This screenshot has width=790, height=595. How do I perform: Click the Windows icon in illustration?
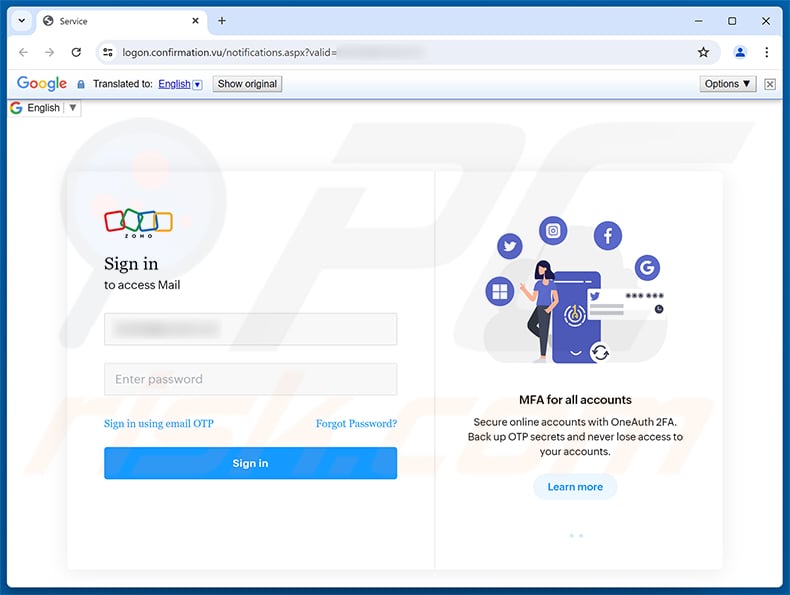(500, 291)
